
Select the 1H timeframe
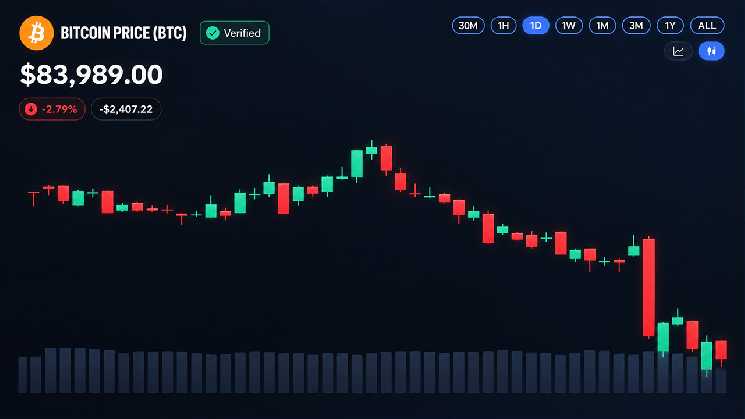tap(503, 26)
